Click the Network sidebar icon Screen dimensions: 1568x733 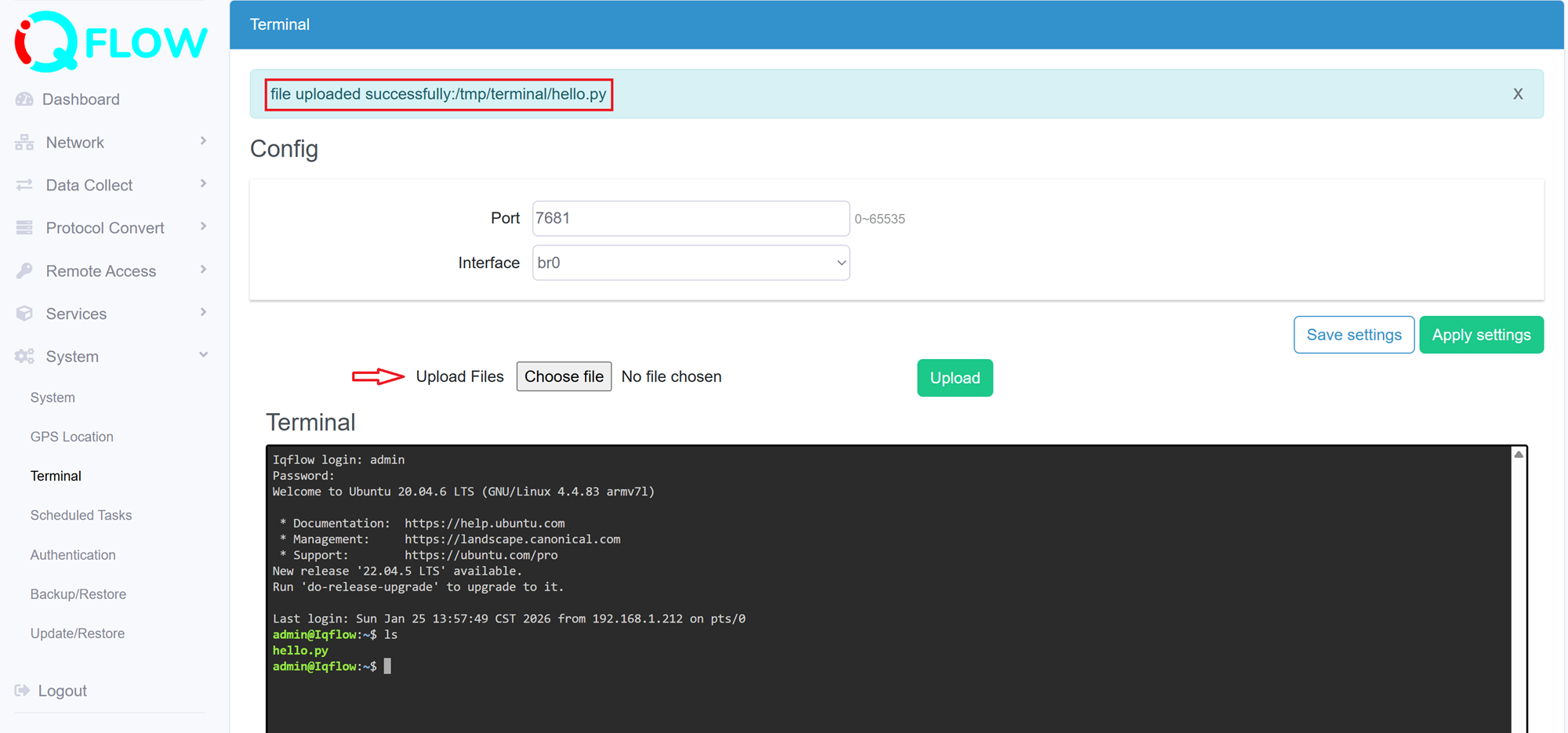[x=24, y=142]
